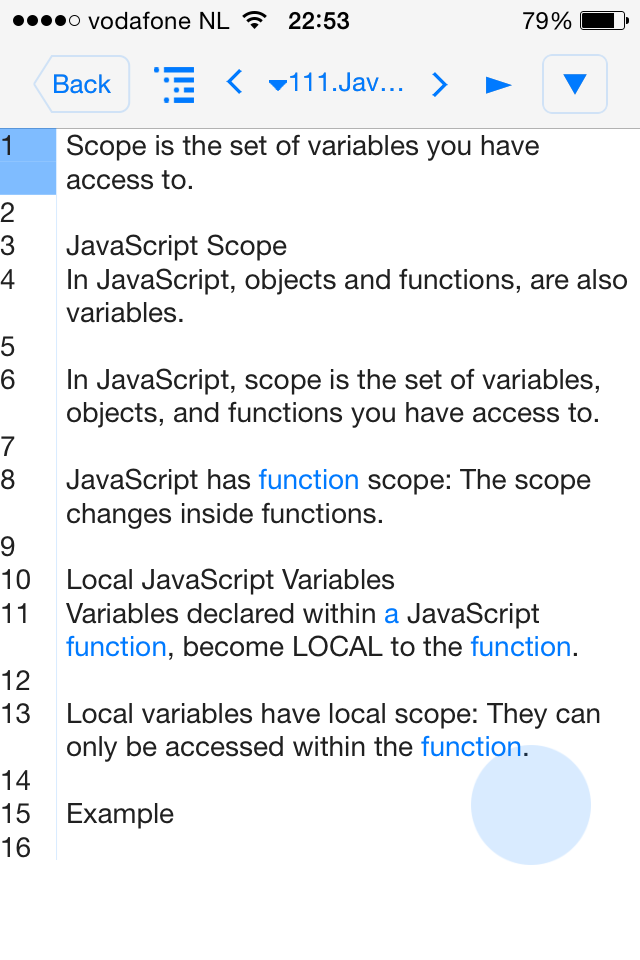Go to previous file with left chevron

[x=235, y=82]
